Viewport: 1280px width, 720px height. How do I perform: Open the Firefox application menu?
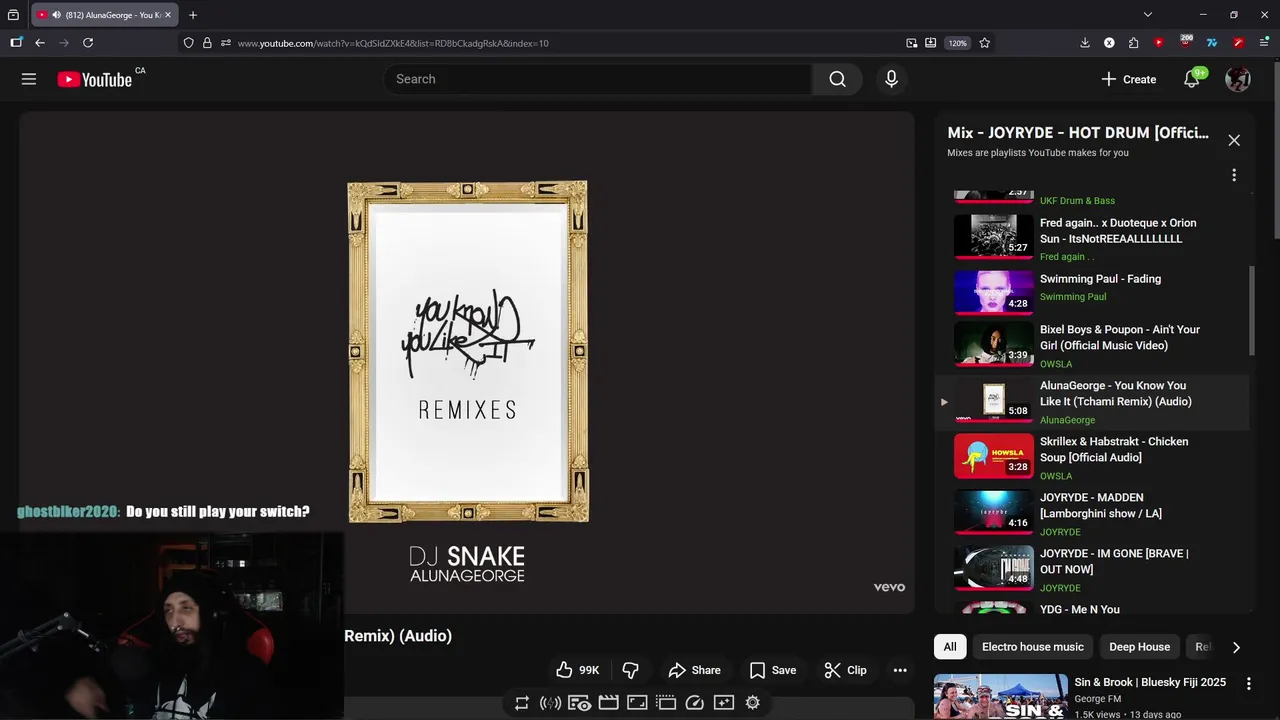tap(1264, 43)
